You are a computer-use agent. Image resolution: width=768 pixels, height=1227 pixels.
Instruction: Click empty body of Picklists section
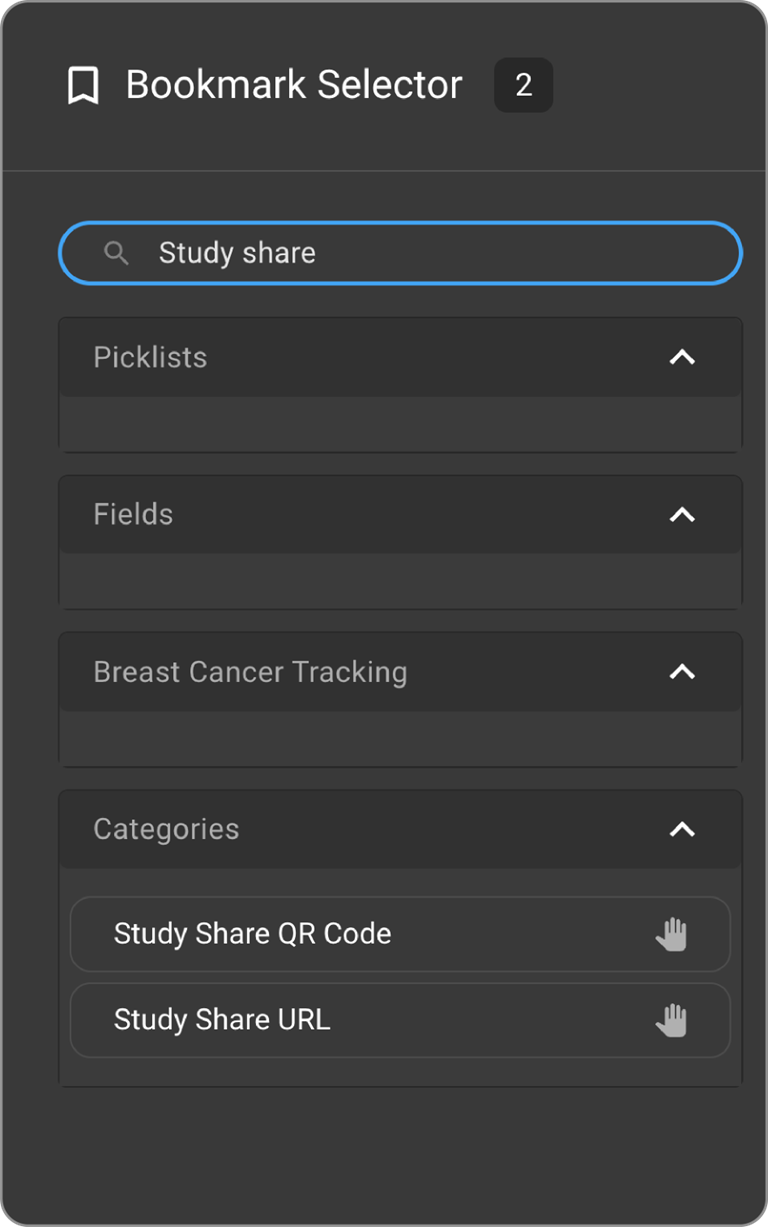[x=400, y=423]
